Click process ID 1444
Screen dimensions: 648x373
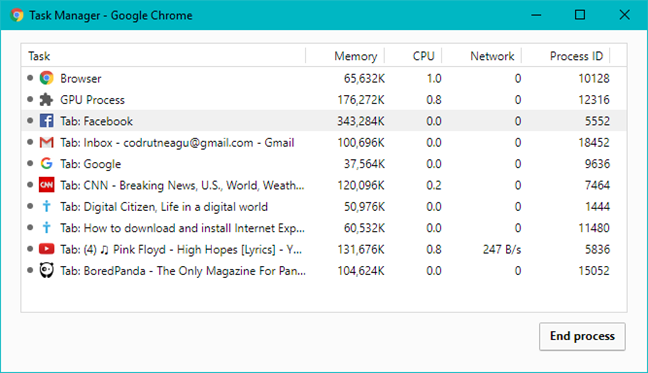597,207
